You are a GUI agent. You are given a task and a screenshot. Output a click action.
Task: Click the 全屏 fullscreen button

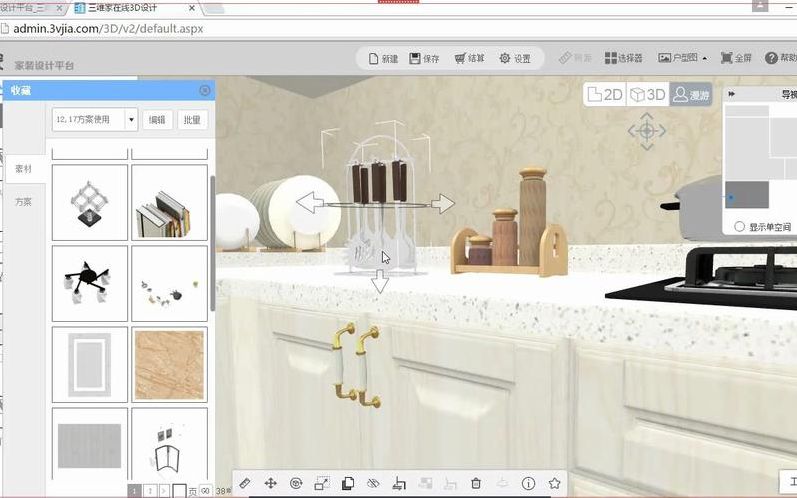coord(736,58)
